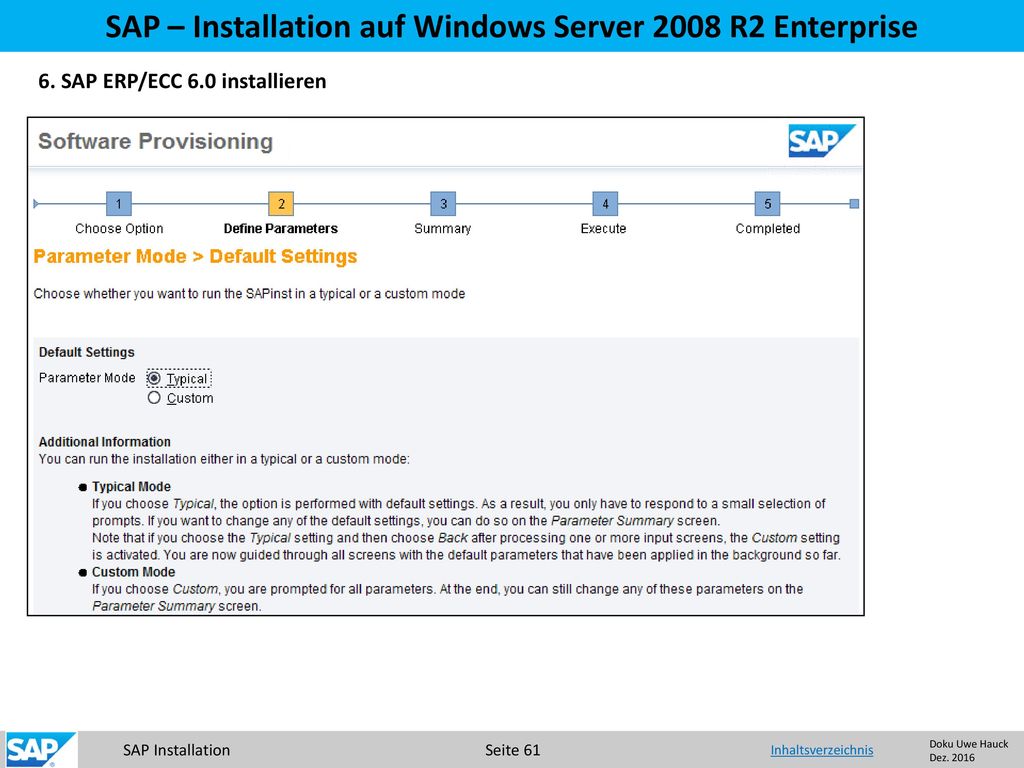Click the 'Parameter Mode' field label

click(x=87, y=377)
